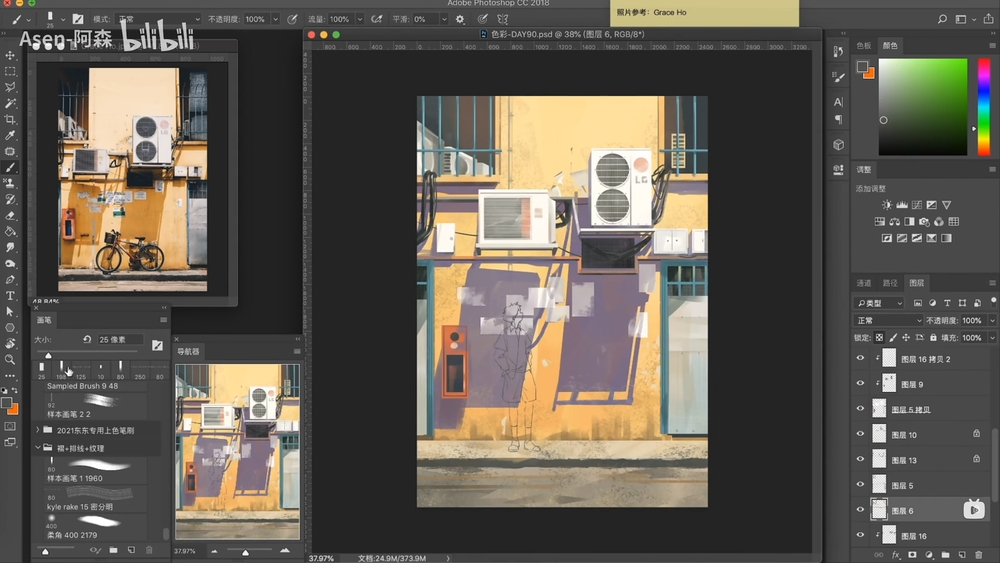Select the Crop tool in the toolbar
This screenshot has width=1000, height=563.
pos(10,120)
